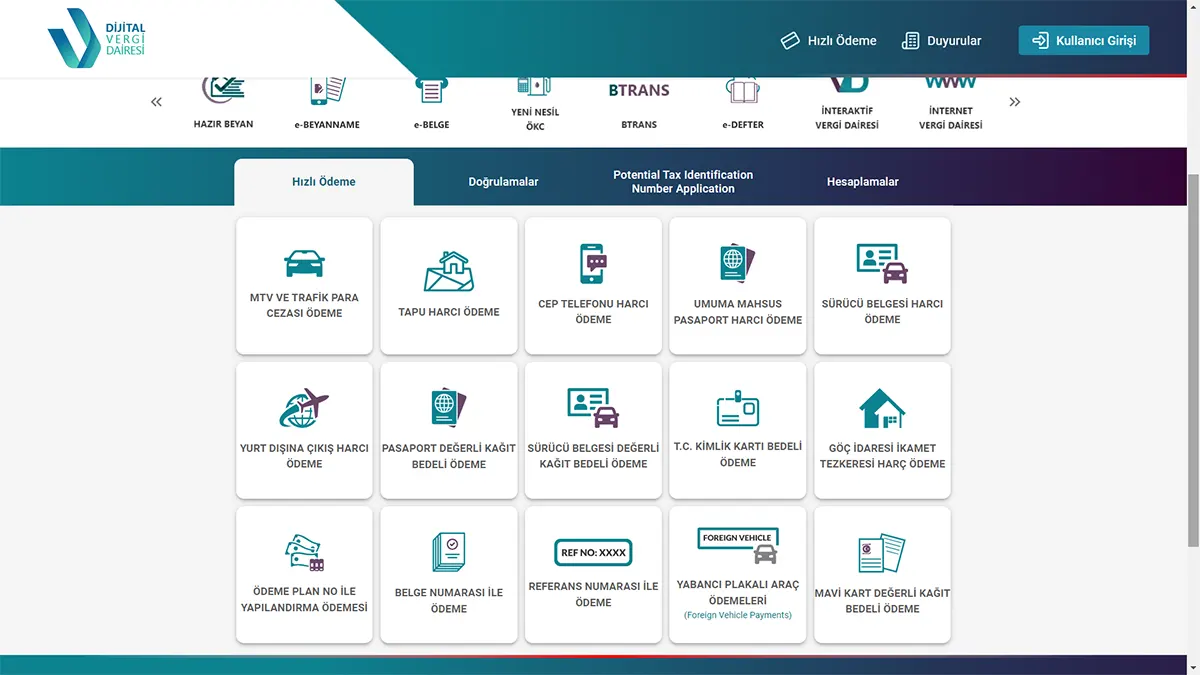Open the Hesaplamalar tab
Viewport: 1200px width, 675px height.
[x=863, y=182]
